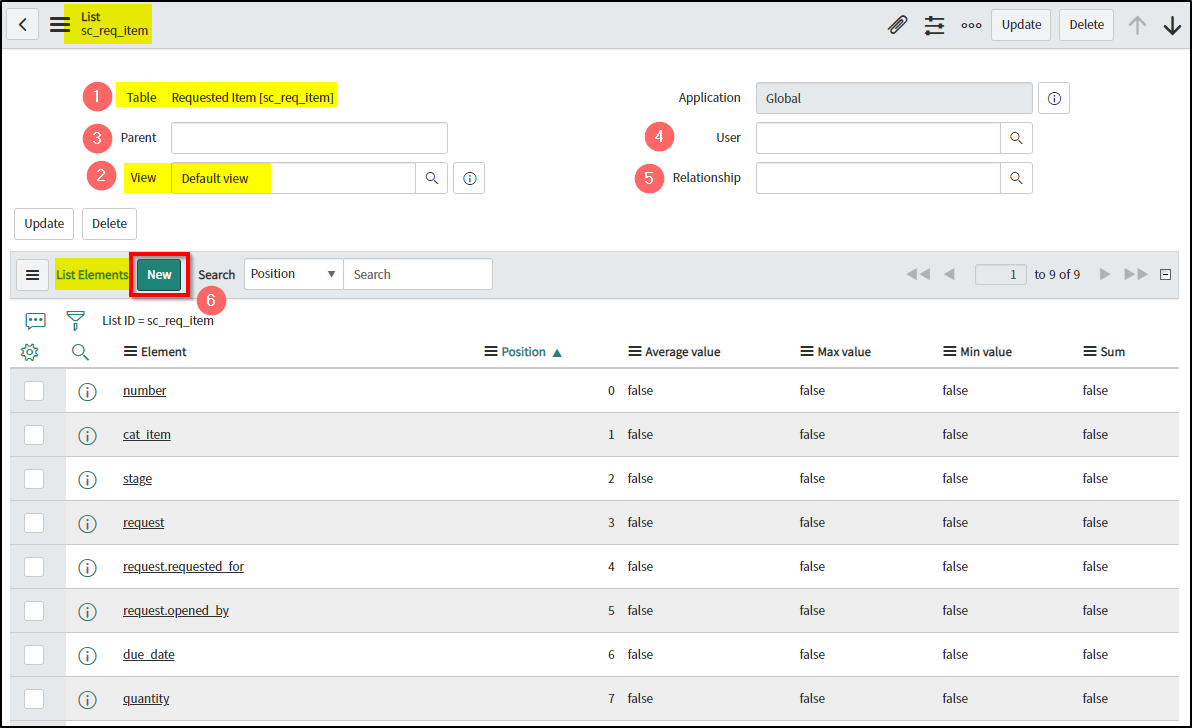Collapse the list using the minus square icon
Viewport: 1192px width, 728px height.
coord(1164,273)
